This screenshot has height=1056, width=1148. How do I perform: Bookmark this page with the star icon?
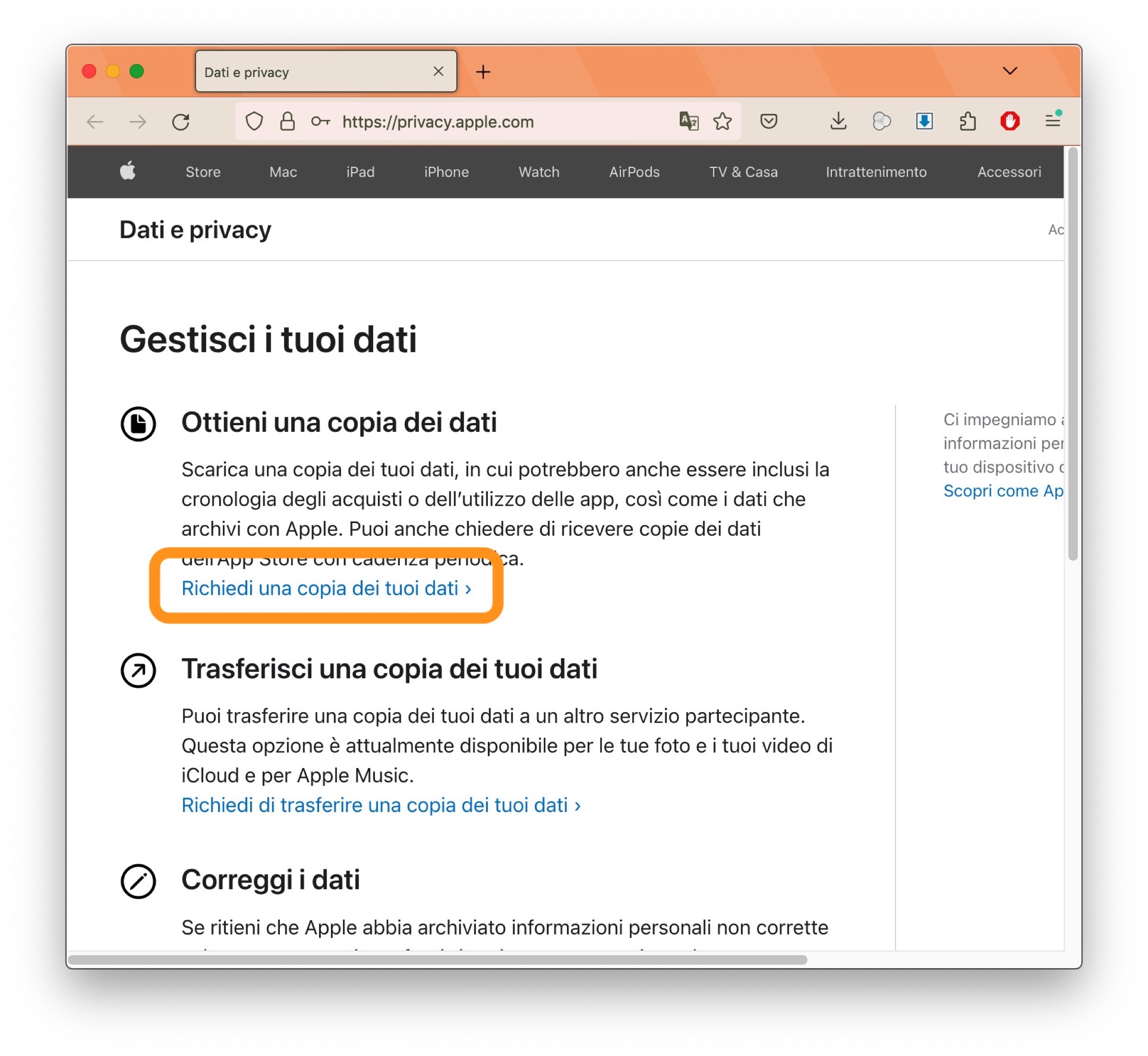[723, 121]
